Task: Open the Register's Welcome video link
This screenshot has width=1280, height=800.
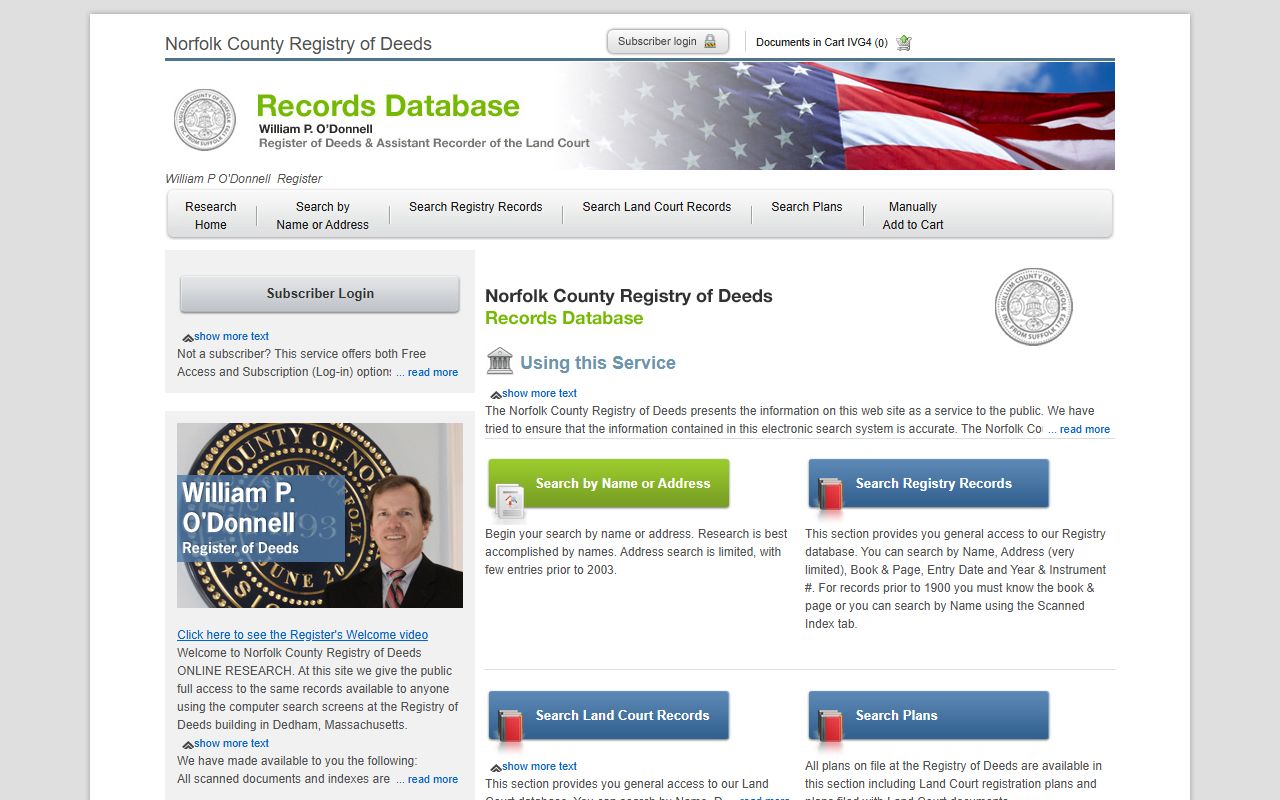Action: pos(302,635)
